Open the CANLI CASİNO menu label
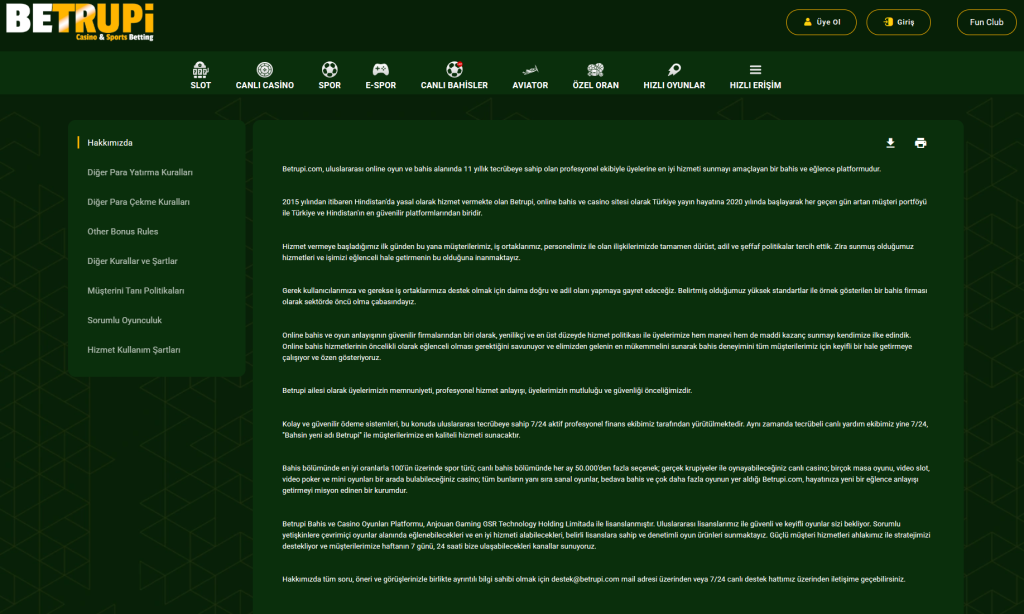The width and height of the screenshot is (1024, 614). [264, 85]
